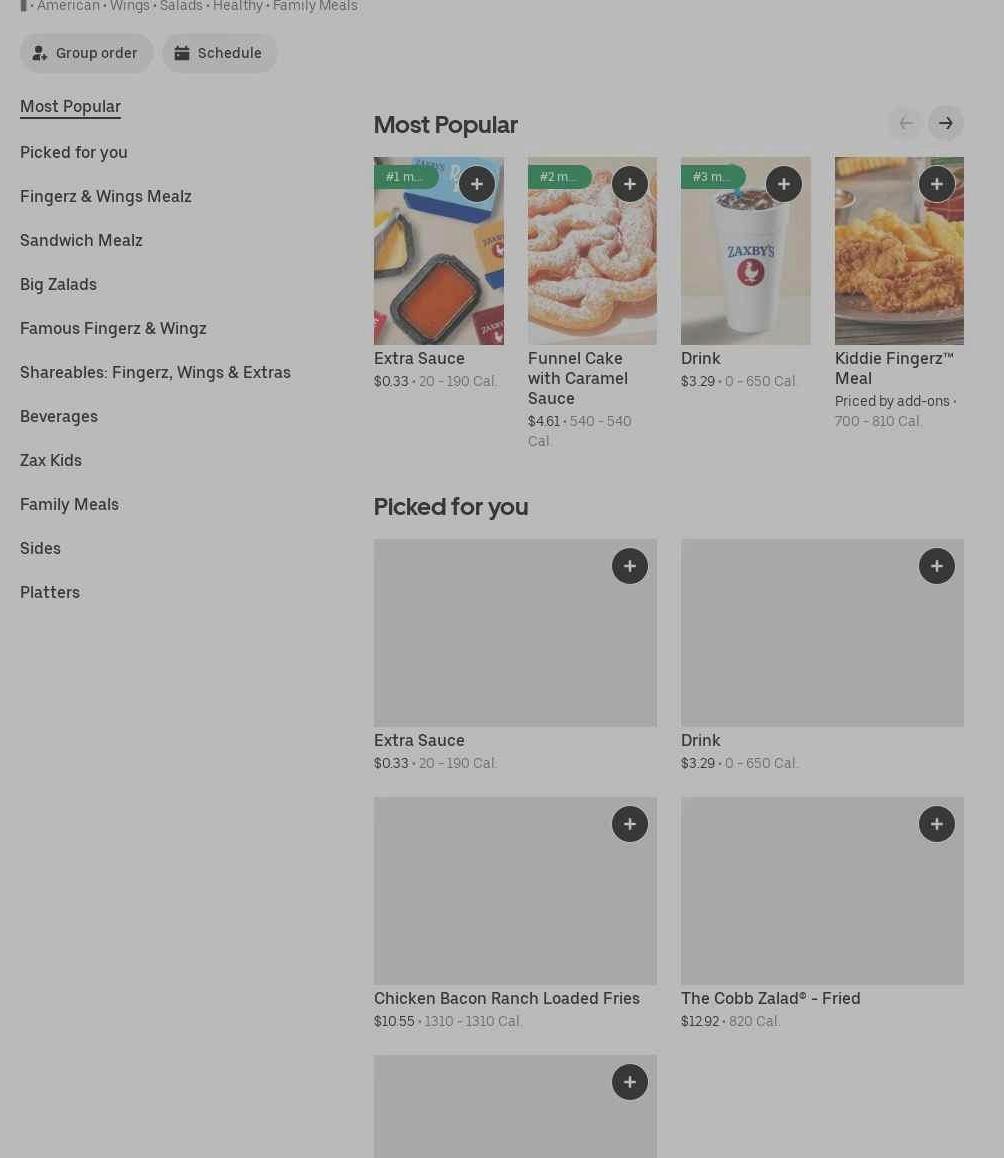1004x1158 pixels.
Task: Open the Big Zalads category
Action: (x=58, y=284)
